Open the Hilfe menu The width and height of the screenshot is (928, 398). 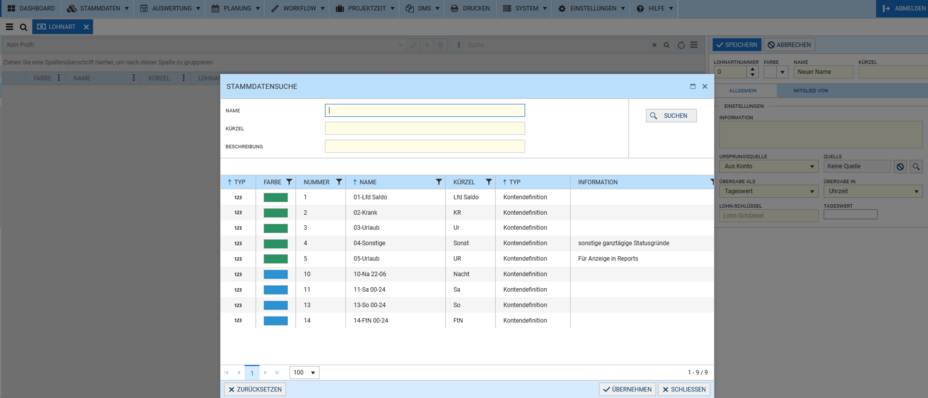(654, 9)
